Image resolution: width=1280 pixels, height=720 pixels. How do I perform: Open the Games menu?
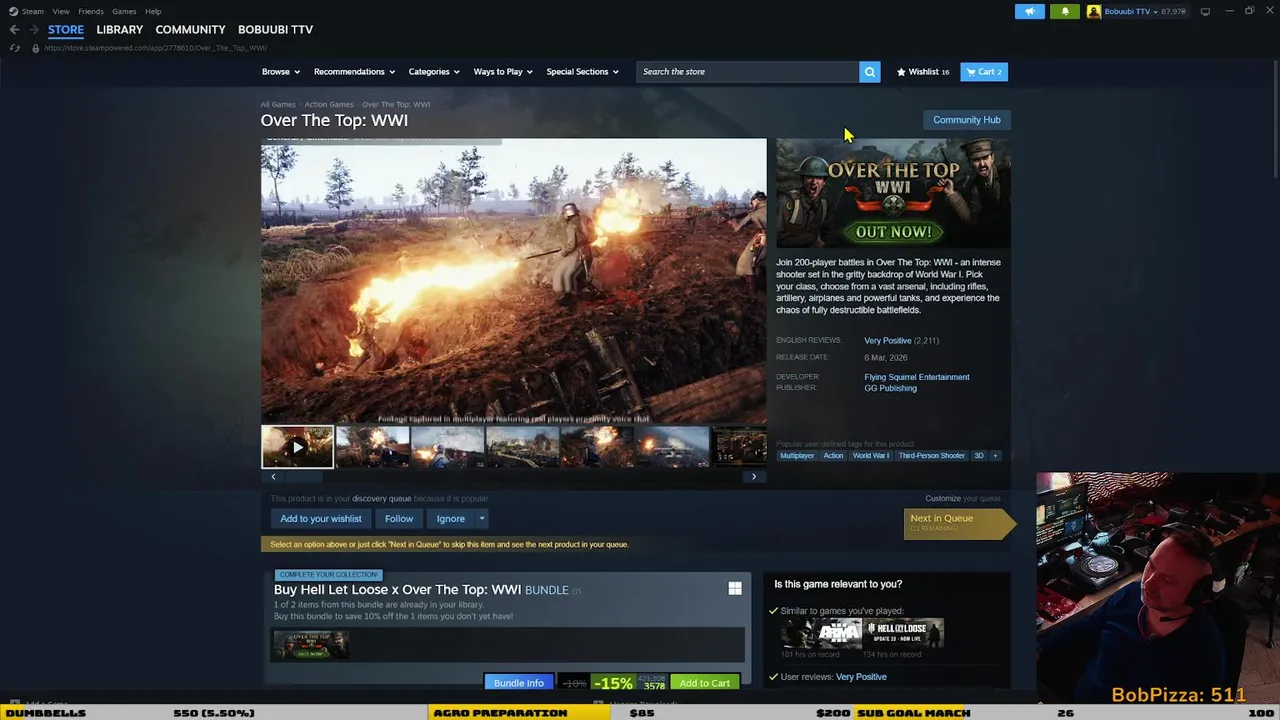click(124, 11)
